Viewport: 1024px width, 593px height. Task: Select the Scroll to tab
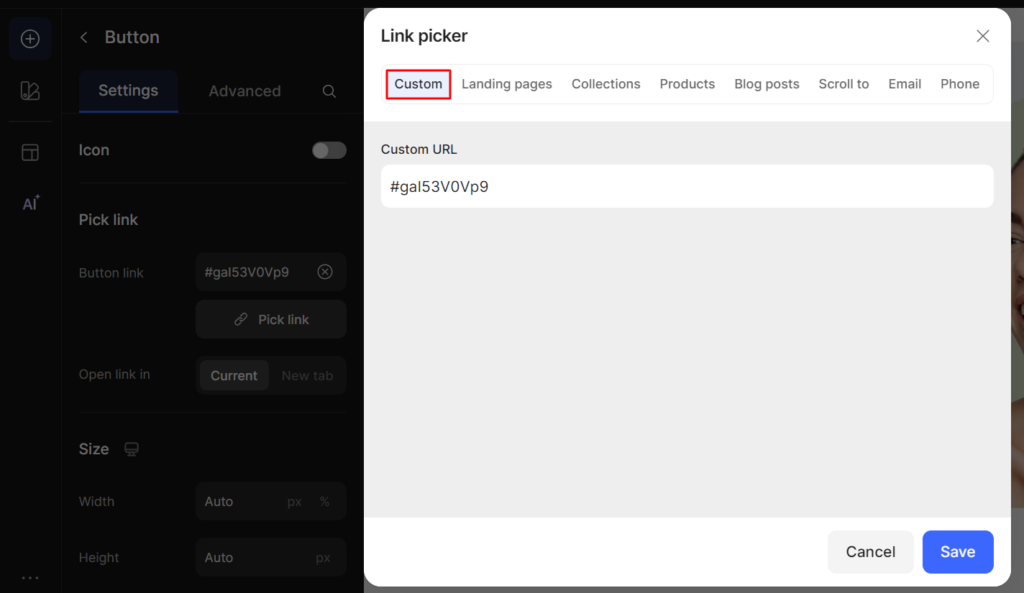click(843, 84)
